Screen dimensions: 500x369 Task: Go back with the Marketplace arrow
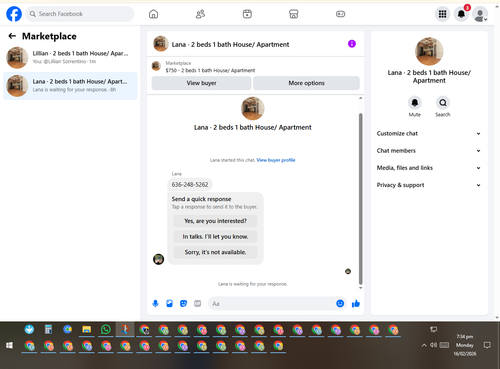(x=12, y=36)
